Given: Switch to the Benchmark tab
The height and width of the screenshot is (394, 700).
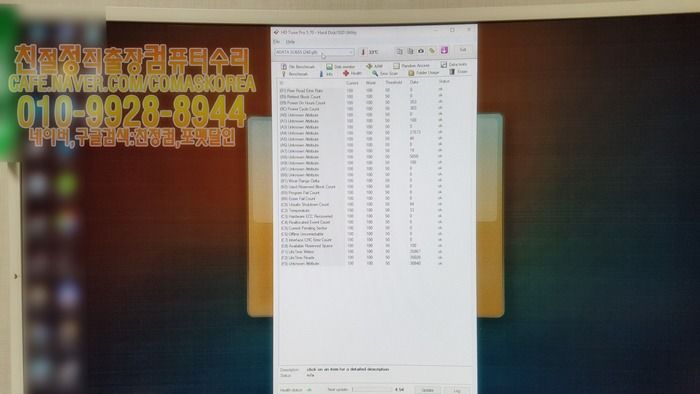Looking at the screenshot, I should coord(295,74).
